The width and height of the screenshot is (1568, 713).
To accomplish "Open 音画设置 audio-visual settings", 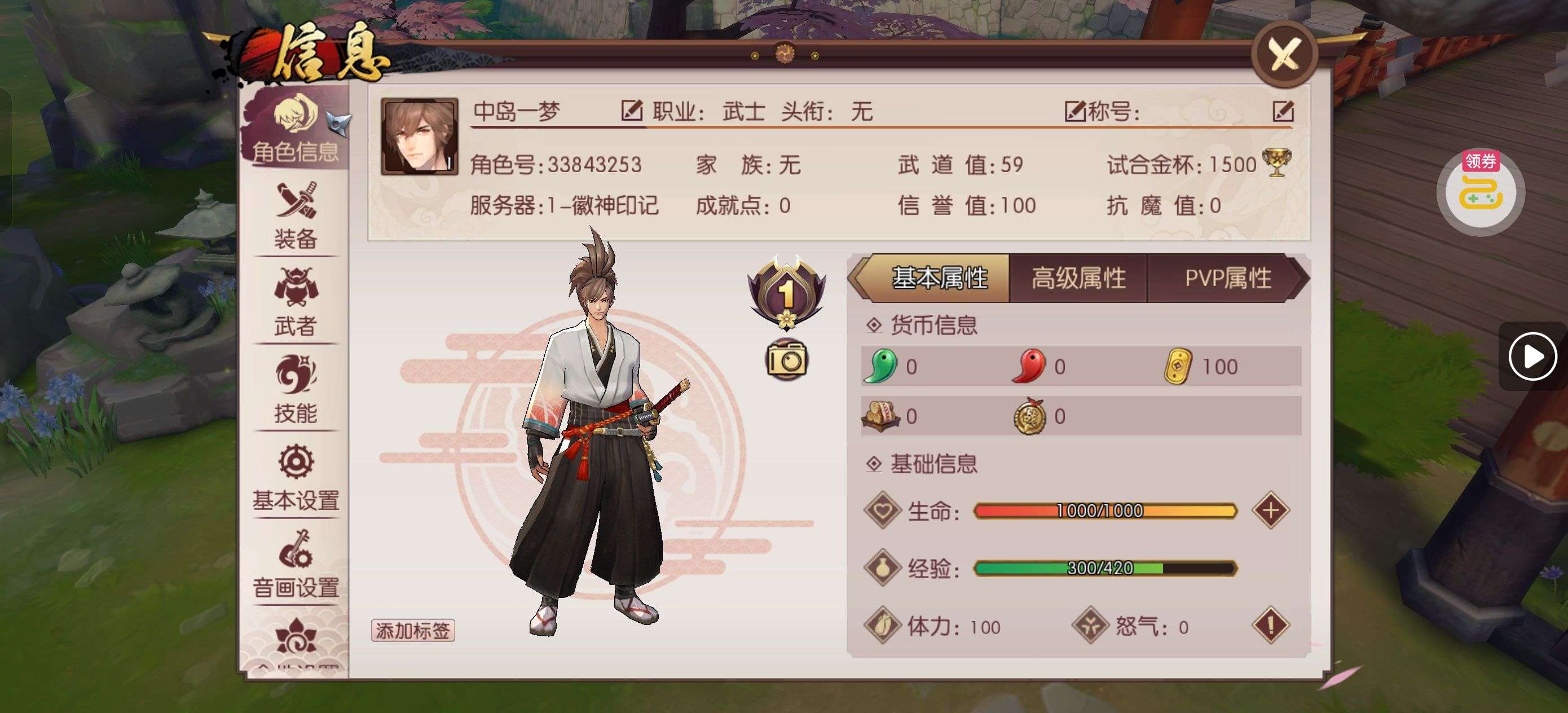I will [x=296, y=565].
